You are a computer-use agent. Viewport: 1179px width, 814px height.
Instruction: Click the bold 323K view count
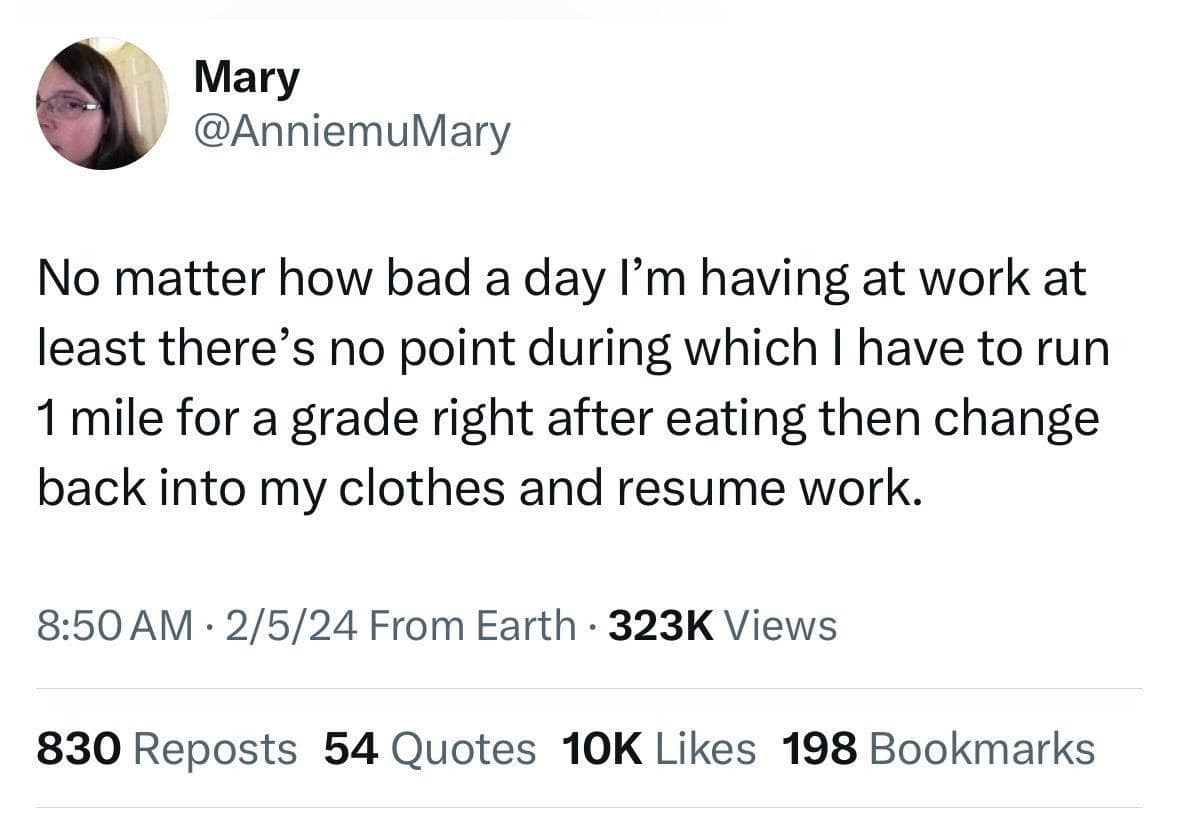click(x=660, y=626)
